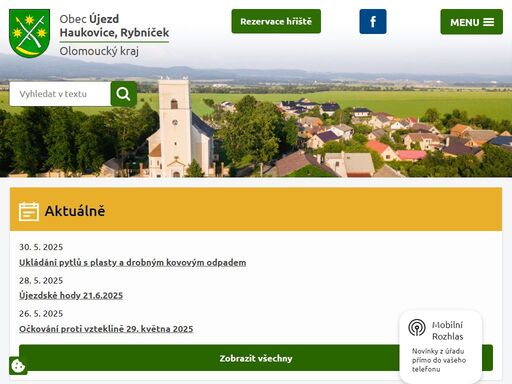Click the date 26. 5. 2025
The image size is (512, 384).
(41, 314)
